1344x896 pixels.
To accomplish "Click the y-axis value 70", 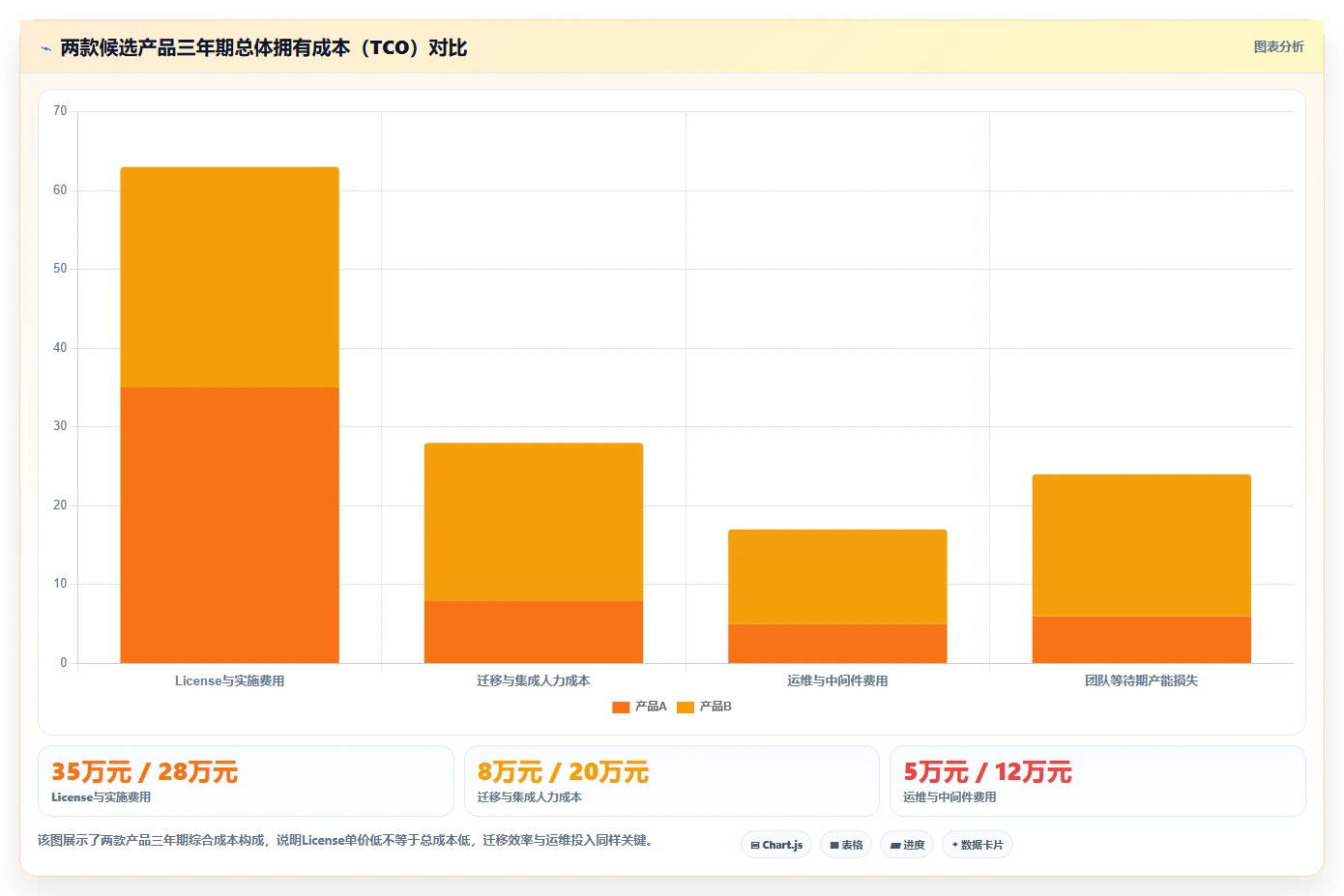I will point(60,111).
